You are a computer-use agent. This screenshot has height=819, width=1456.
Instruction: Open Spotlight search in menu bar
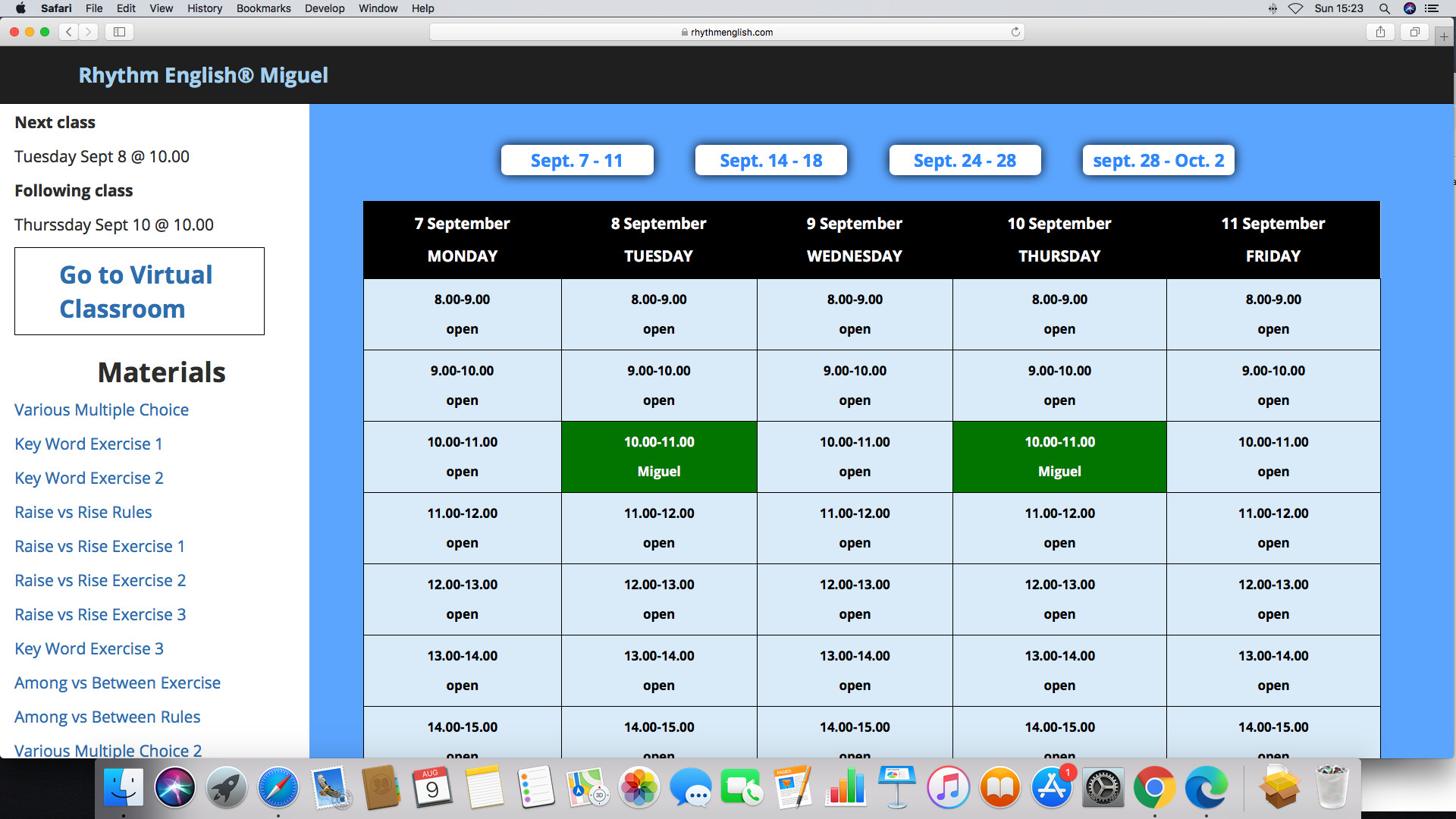click(1384, 8)
